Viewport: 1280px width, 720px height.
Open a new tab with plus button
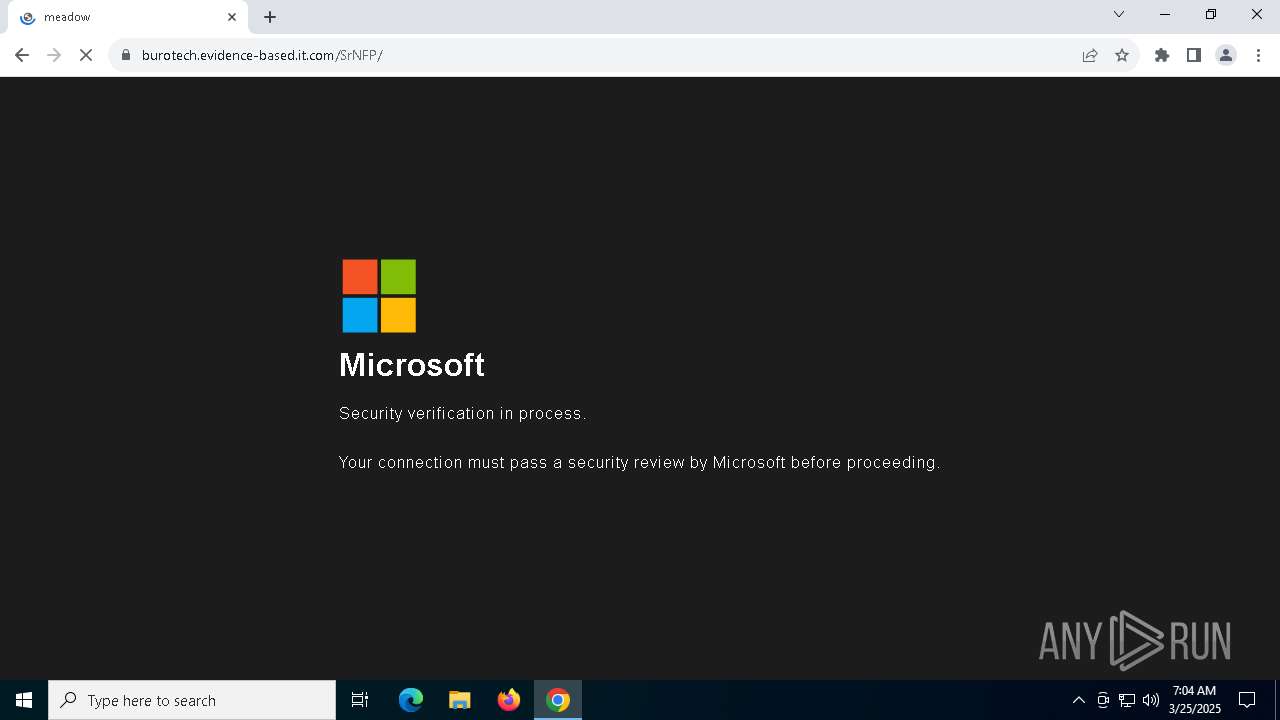(x=270, y=17)
